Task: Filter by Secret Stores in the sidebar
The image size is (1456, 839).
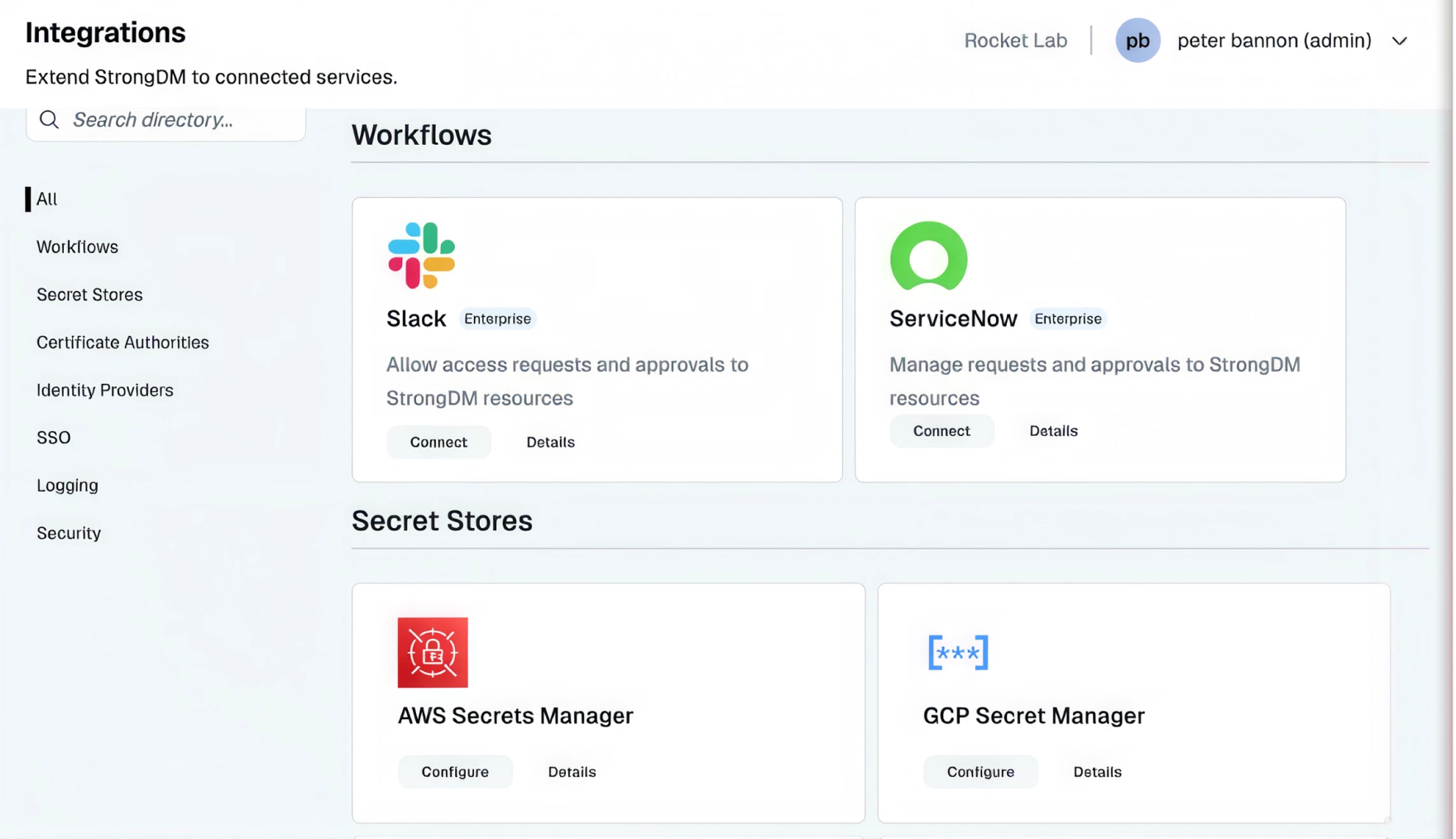Action: coord(89,295)
